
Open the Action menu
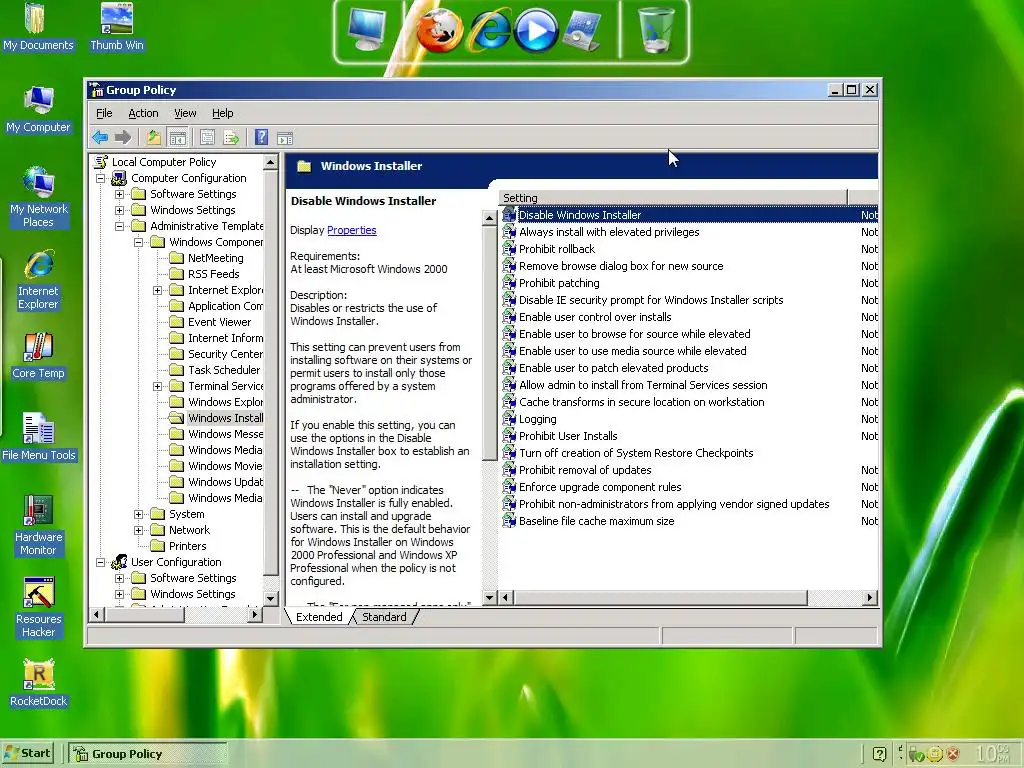(143, 113)
